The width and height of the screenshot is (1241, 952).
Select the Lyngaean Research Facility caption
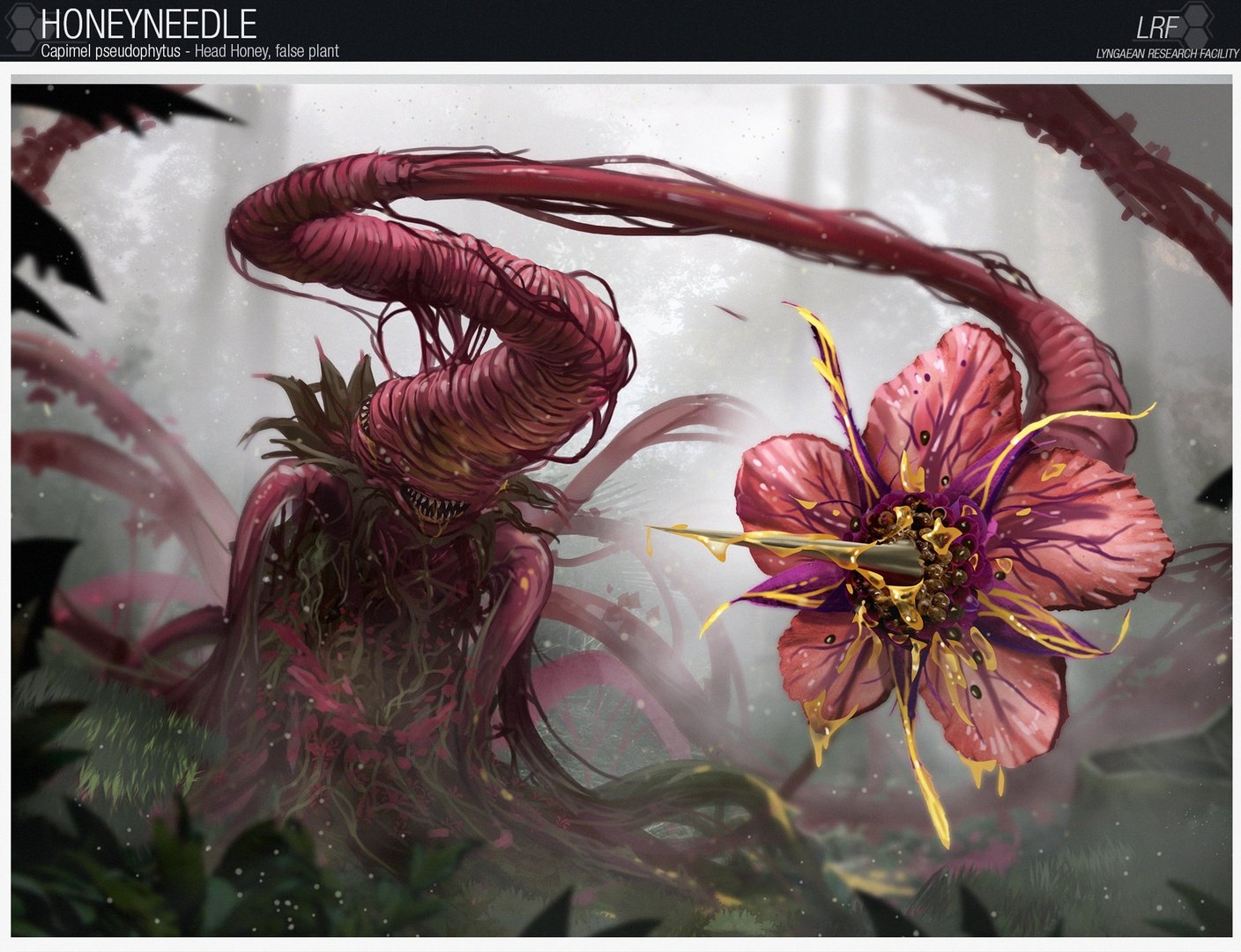(x=1166, y=54)
